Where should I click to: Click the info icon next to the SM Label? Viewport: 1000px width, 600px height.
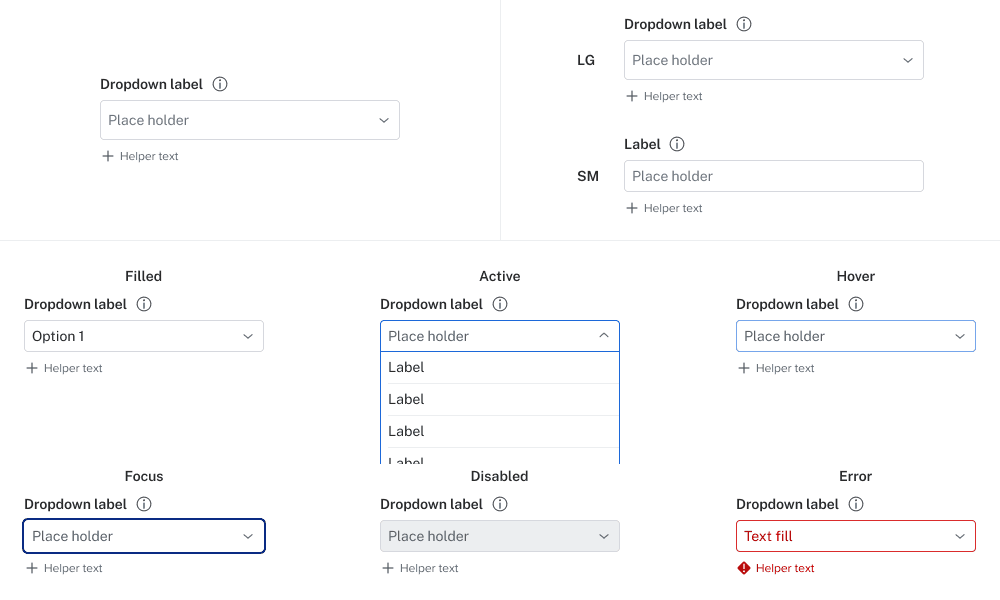pyautogui.click(x=677, y=144)
